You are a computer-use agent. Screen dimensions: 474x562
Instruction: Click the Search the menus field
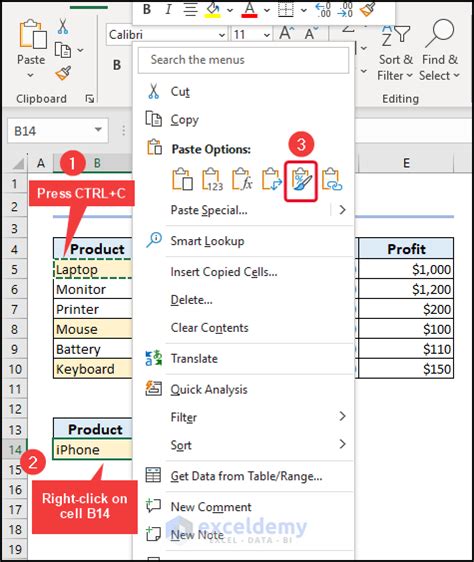pos(243,60)
